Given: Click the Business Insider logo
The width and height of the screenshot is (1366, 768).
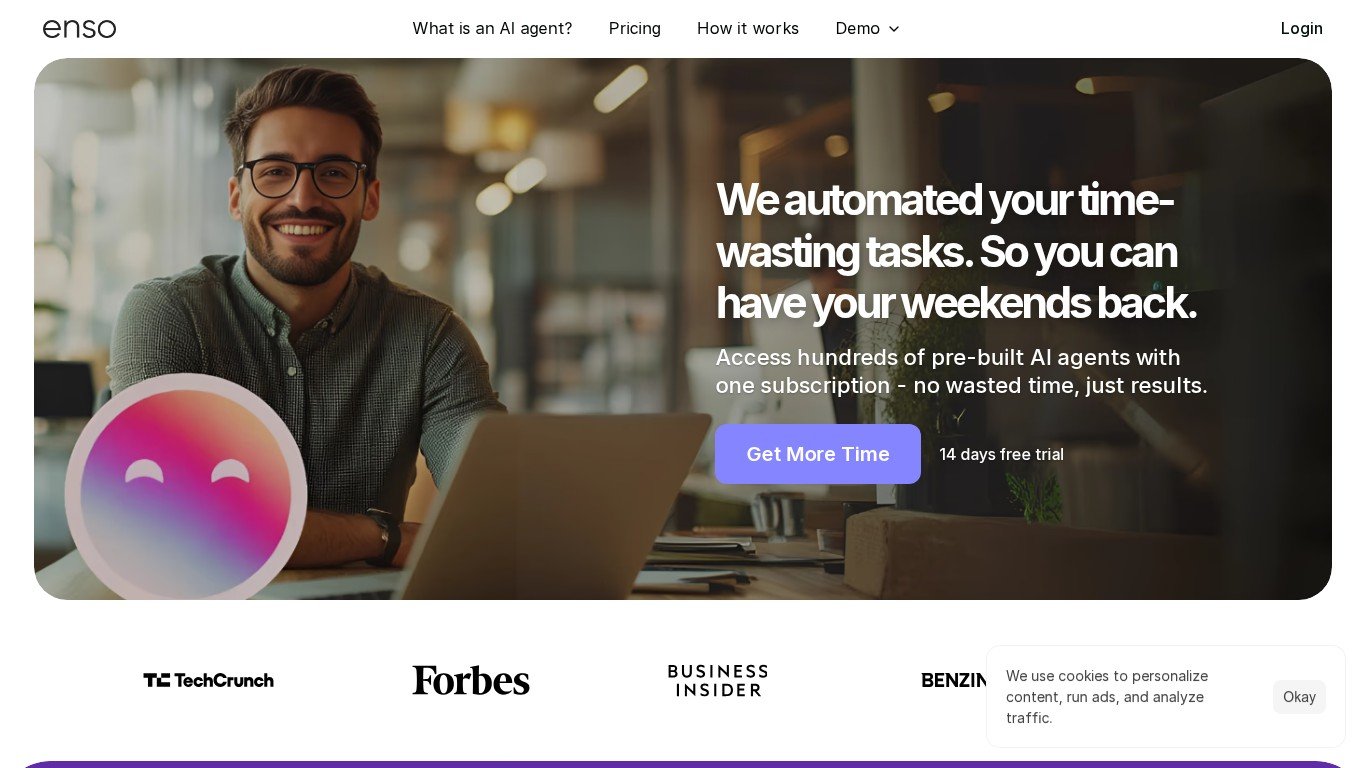Looking at the screenshot, I should [717, 680].
